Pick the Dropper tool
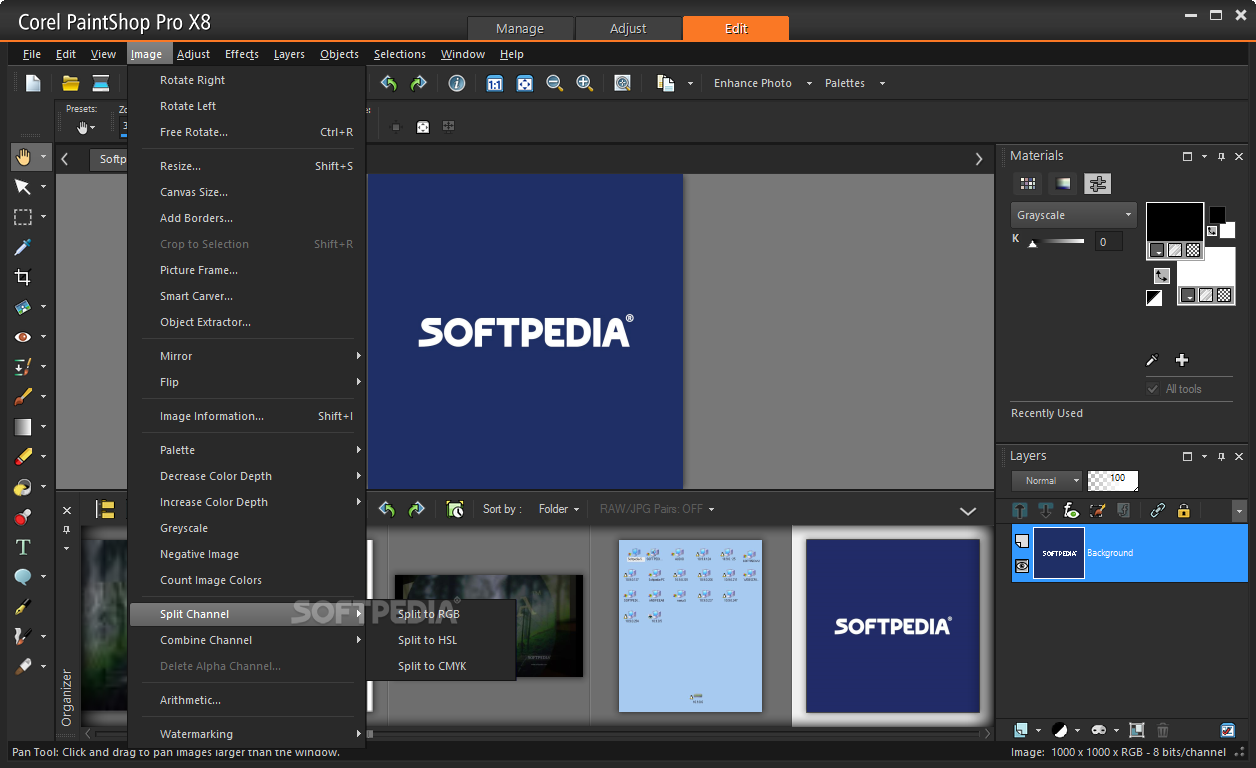Screen dimensions: 1256x768 (x=22, y=247)
